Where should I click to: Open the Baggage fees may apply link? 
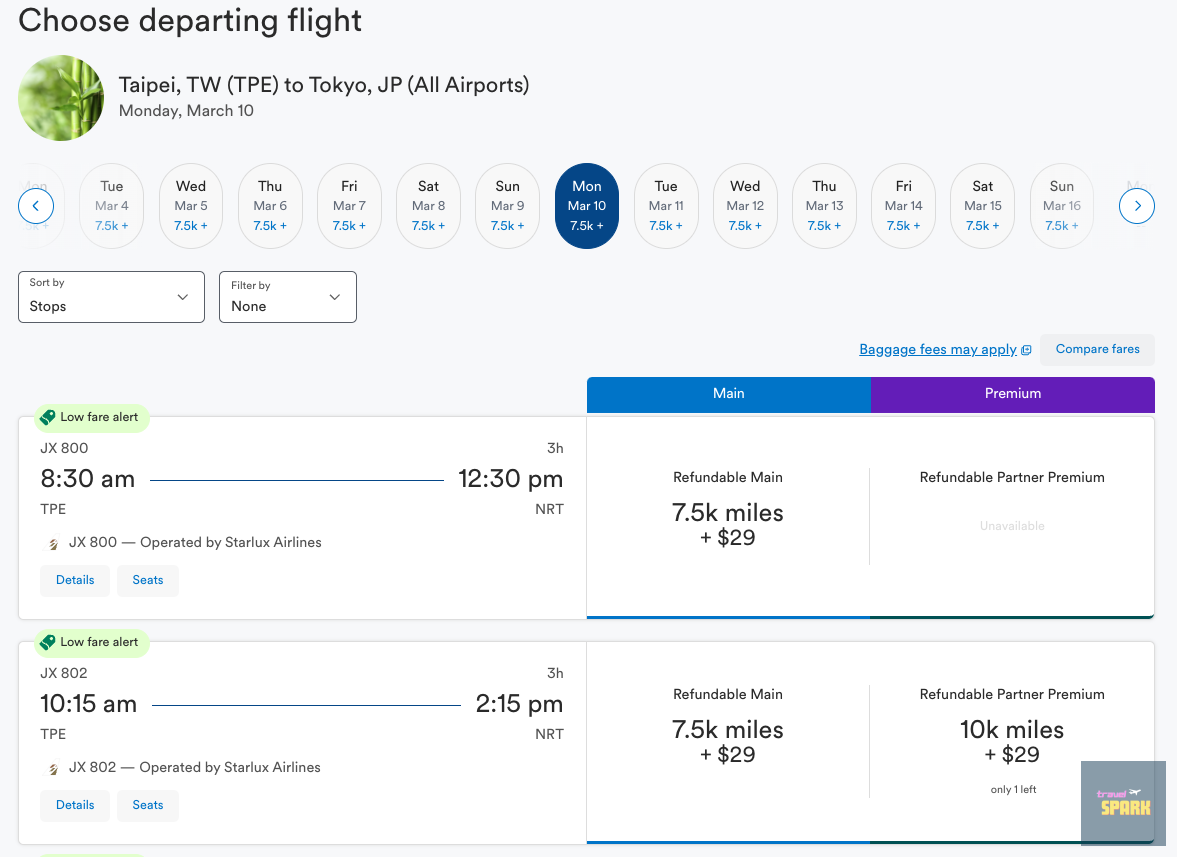point(937,350)
